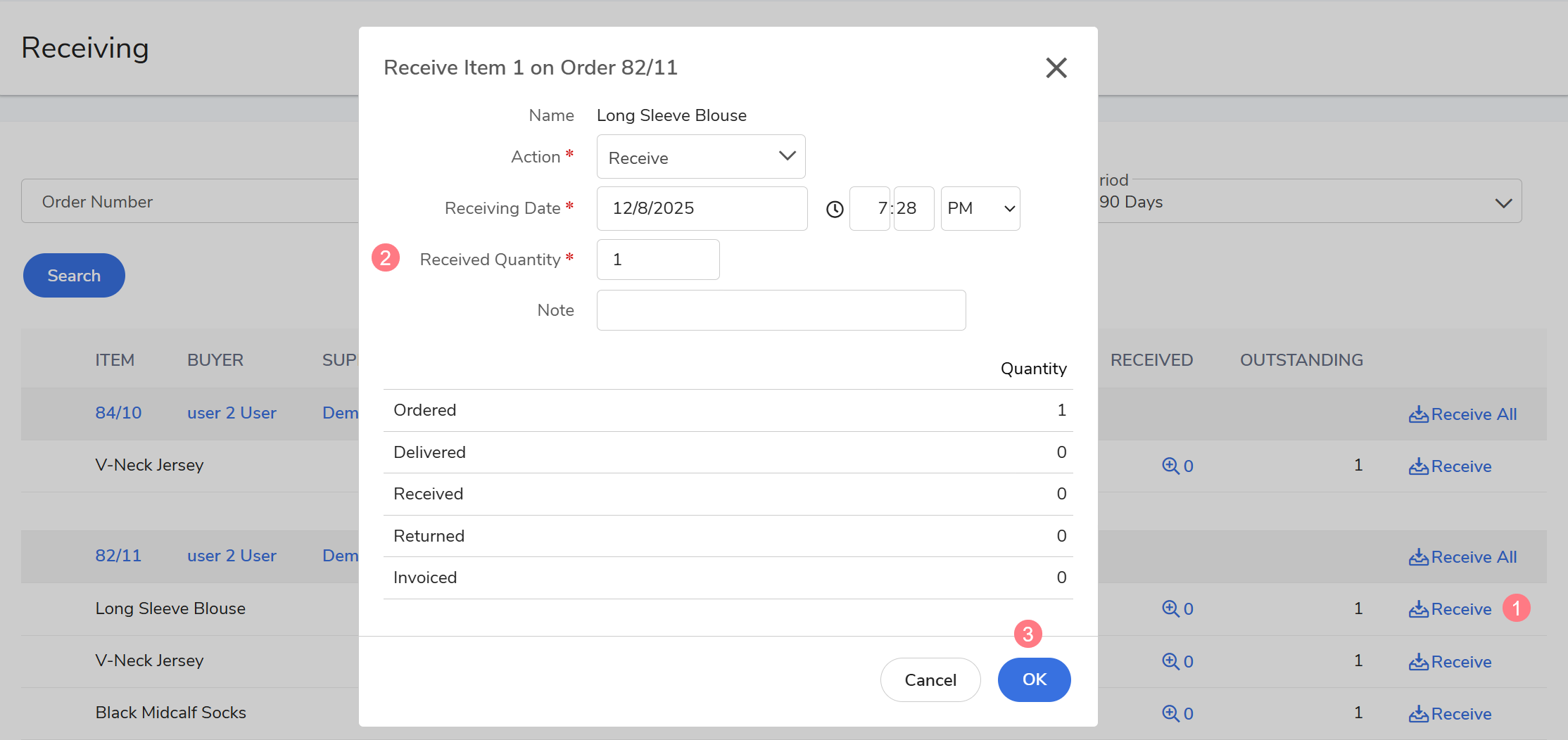The image size is (1568, 740).
Task: Click magnifier icon in first V-Neck Jersey row
Action: [1170, 466]
